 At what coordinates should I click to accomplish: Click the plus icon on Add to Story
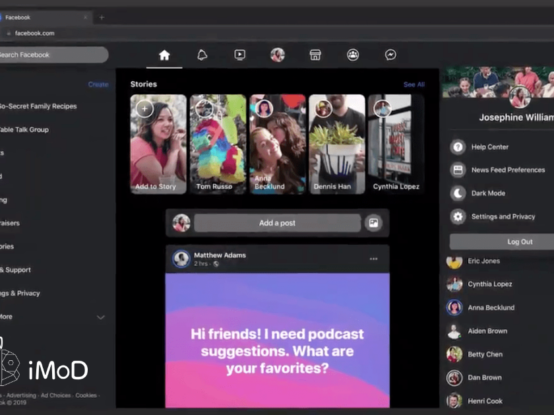click(145, 109)
